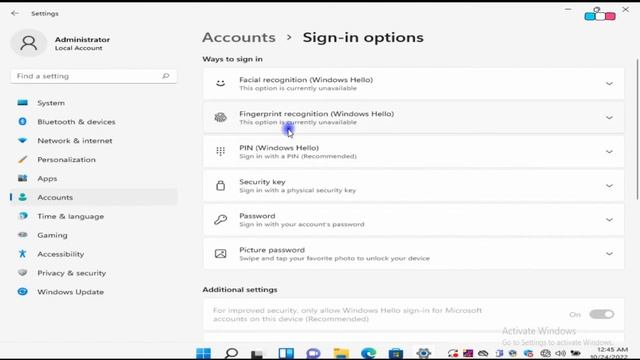
Task: Go back with the Settings back arrow
Action: tap(15, 13)
